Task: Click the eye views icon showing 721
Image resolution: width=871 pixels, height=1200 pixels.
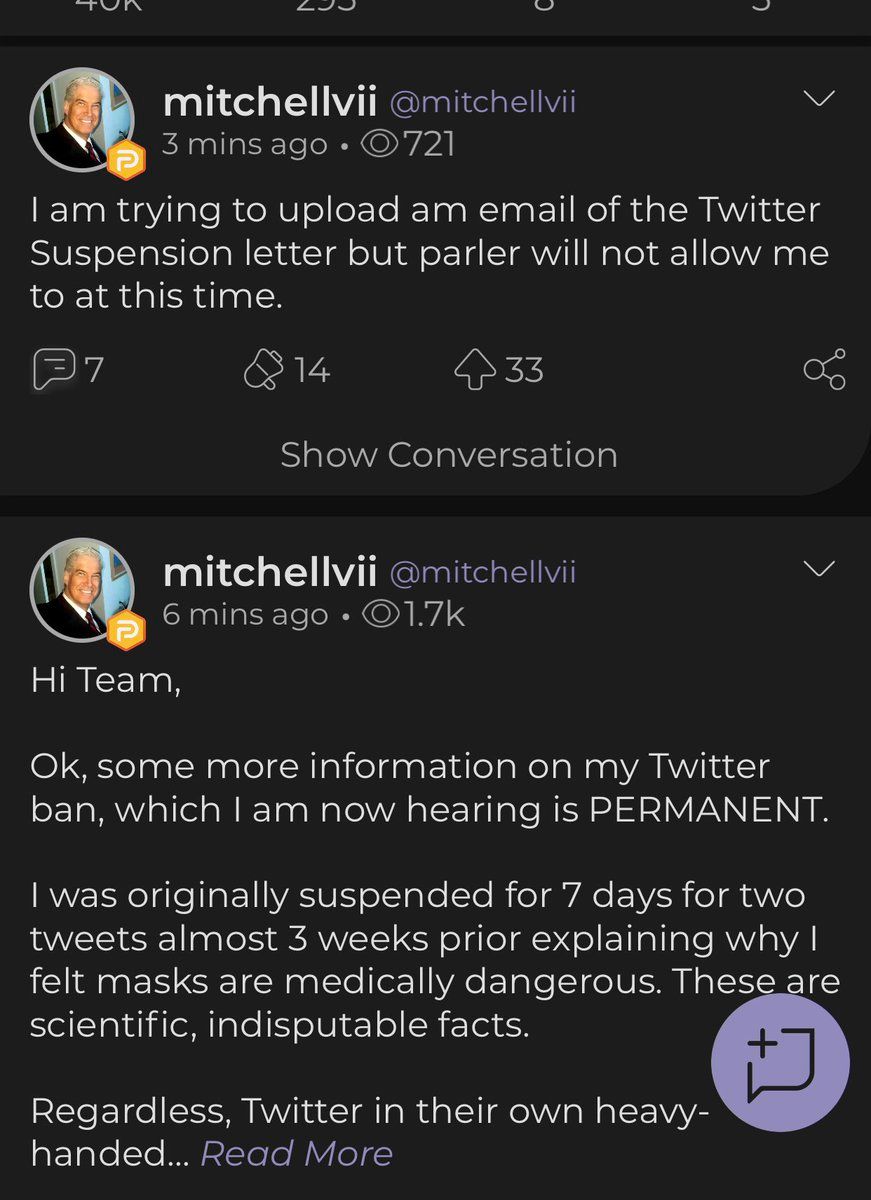Action: pyautogui.click(x=380, y=145)
